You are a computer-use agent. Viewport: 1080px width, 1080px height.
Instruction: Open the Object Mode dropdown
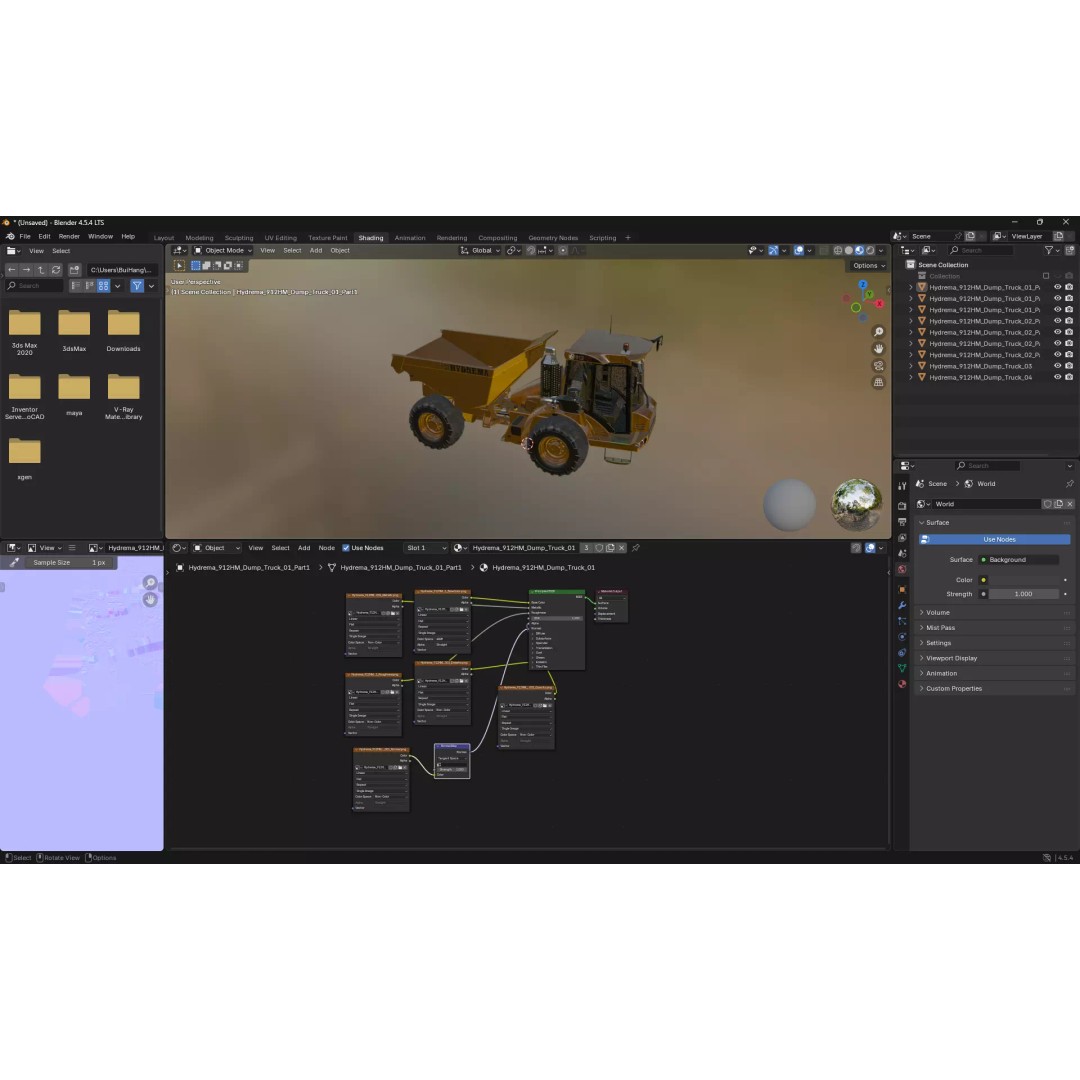pyautogui.click(x=222, y=251)
